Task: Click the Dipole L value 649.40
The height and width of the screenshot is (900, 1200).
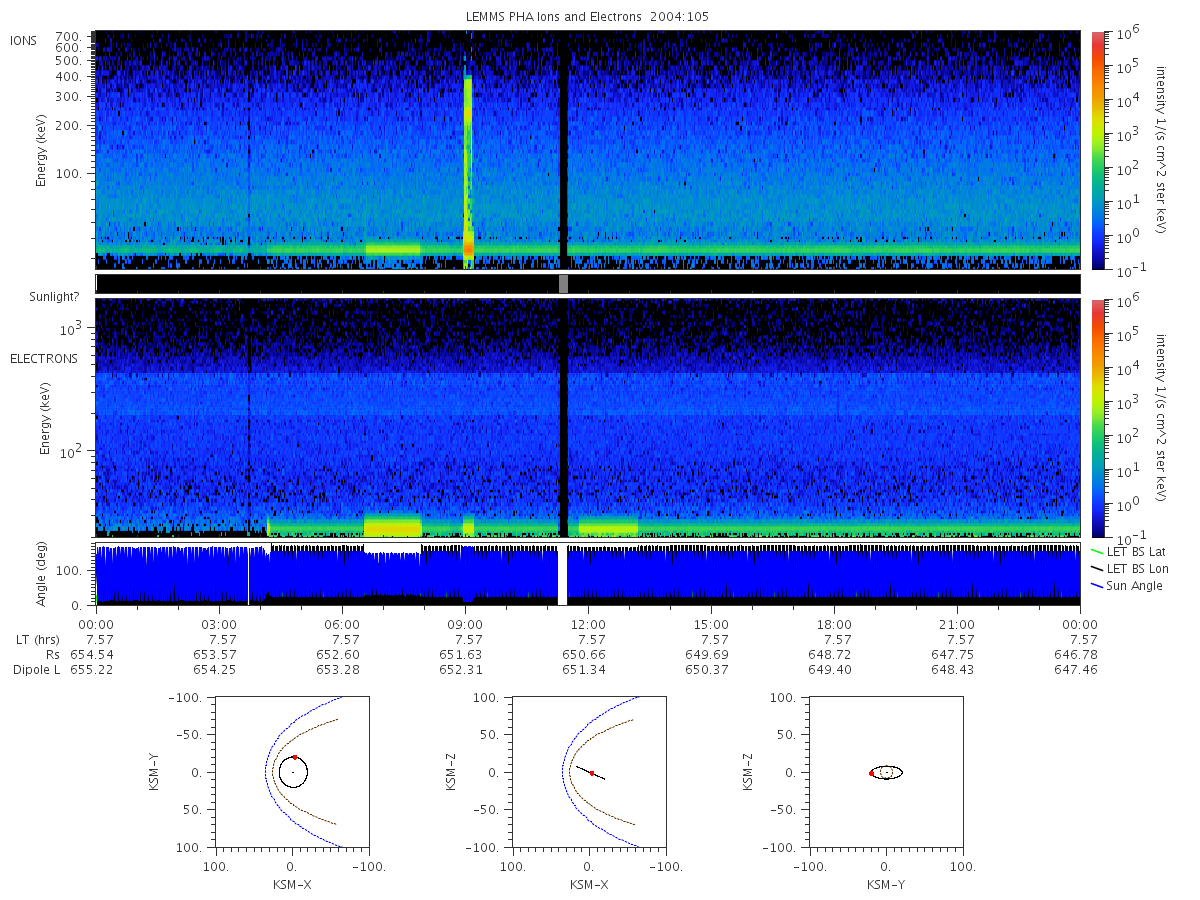Action: 829,669
